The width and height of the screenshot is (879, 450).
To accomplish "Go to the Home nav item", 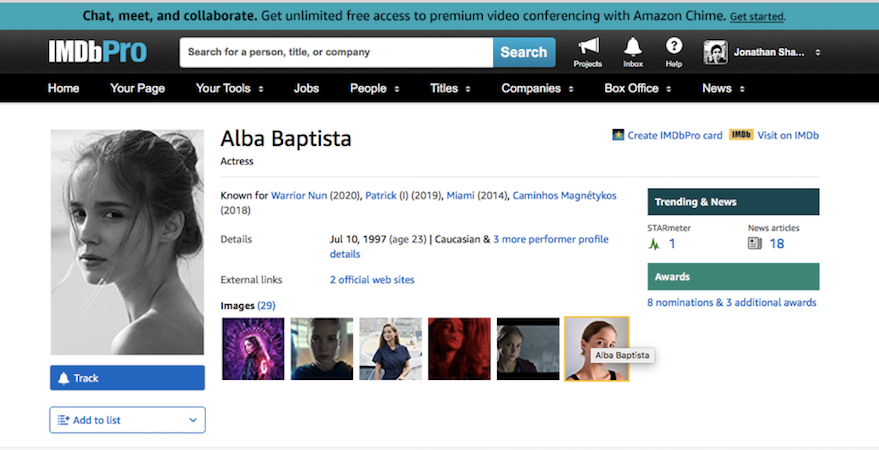I will coord(63,89).
